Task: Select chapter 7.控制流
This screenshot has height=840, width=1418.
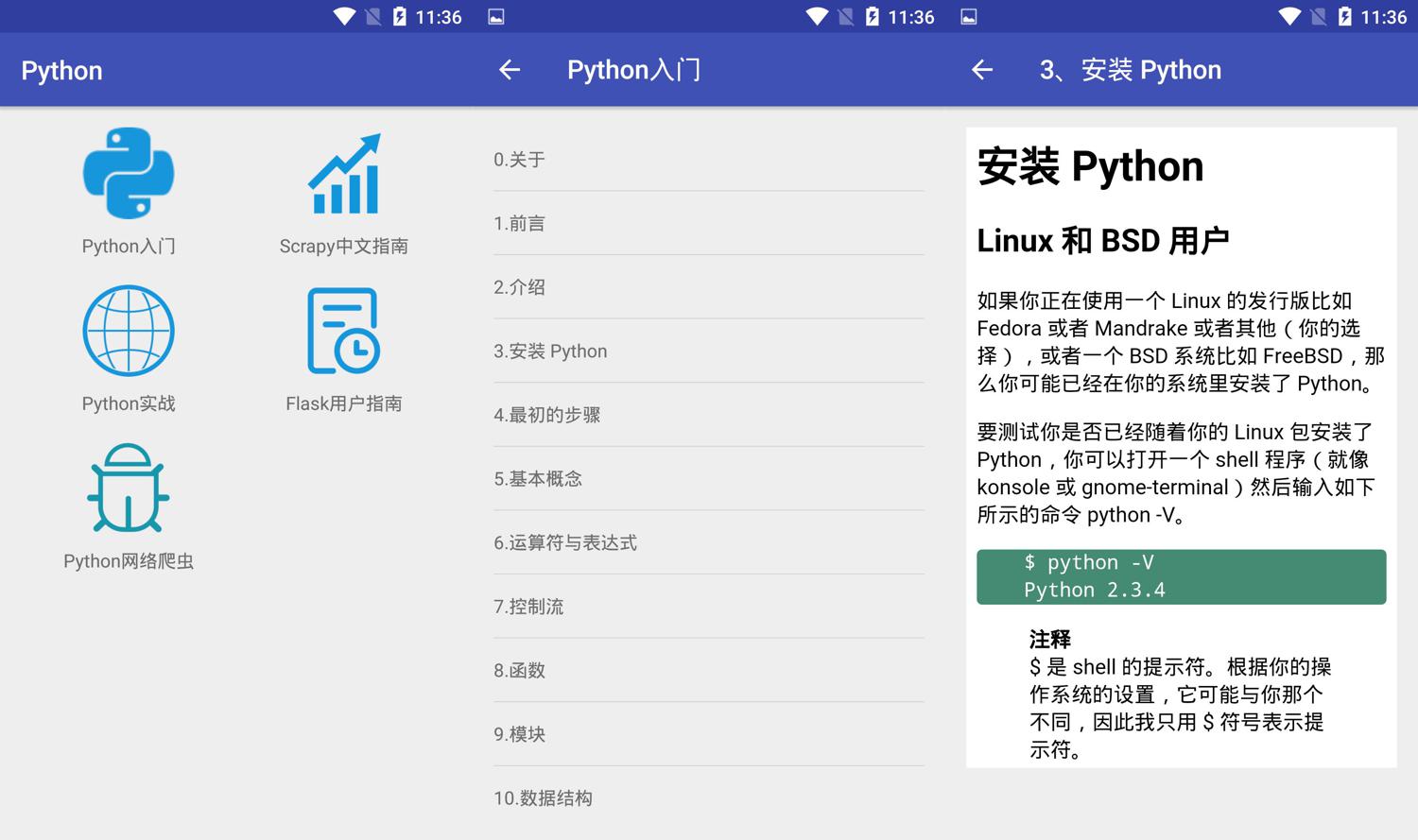Action: click(x=708, y=607)
